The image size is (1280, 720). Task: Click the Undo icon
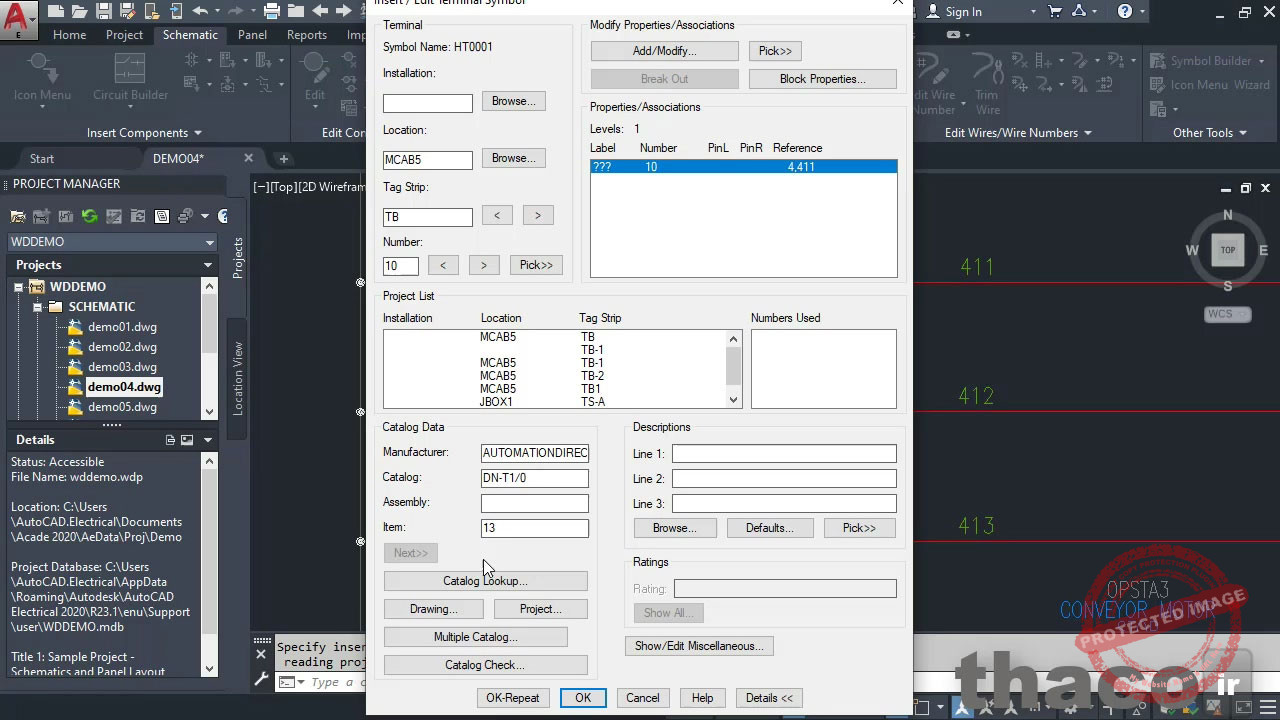click(x=201, y=11)
